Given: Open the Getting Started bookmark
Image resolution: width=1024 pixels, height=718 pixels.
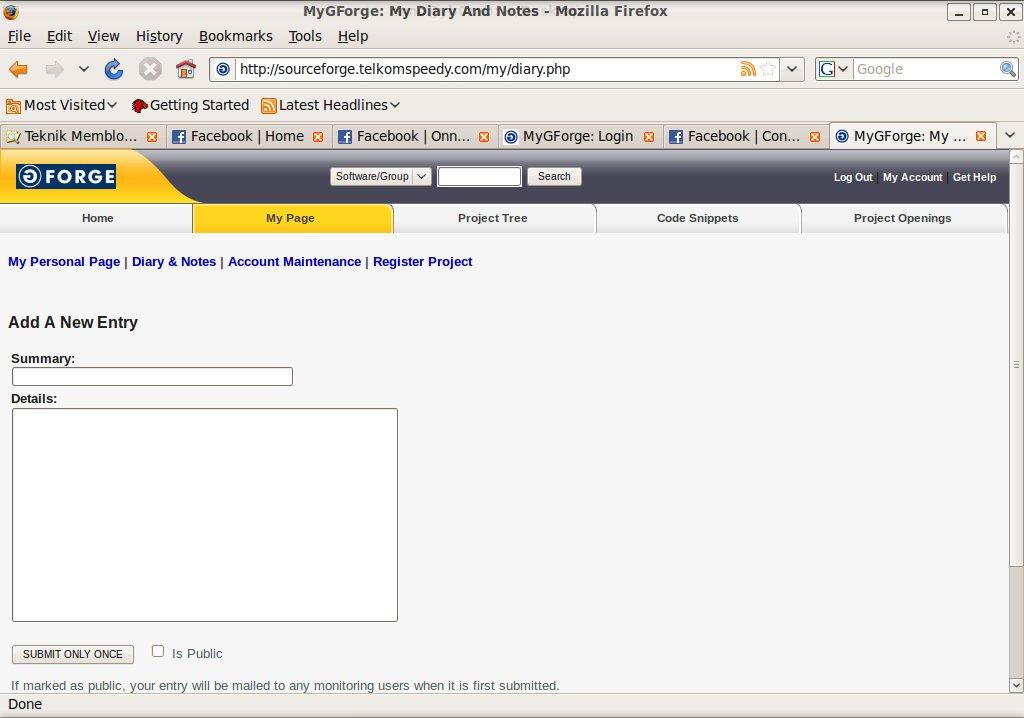Looking at the screenshot, I should (x=190, y=105).
